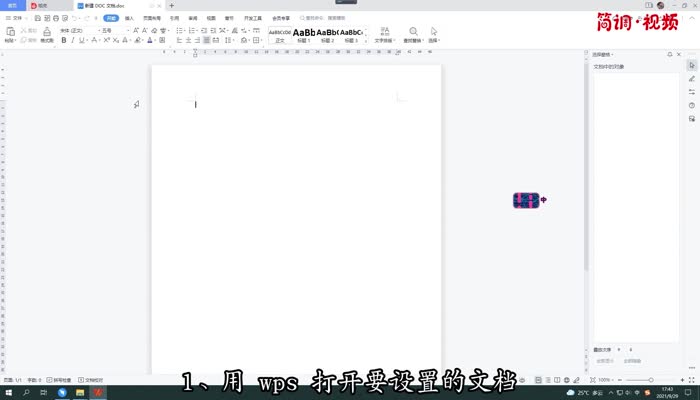This screenshot has width=700, height=400.
Task: Click the Bold formatting icon
Action: (x=64, y=41)
